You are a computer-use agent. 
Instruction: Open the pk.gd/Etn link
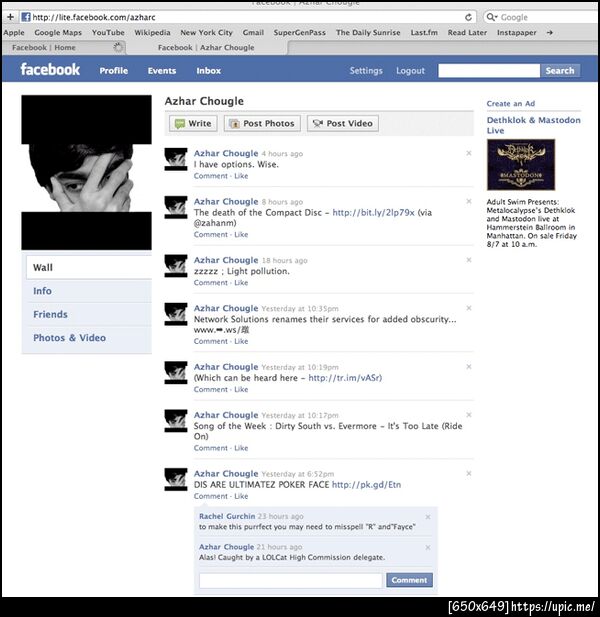[366, 484]
